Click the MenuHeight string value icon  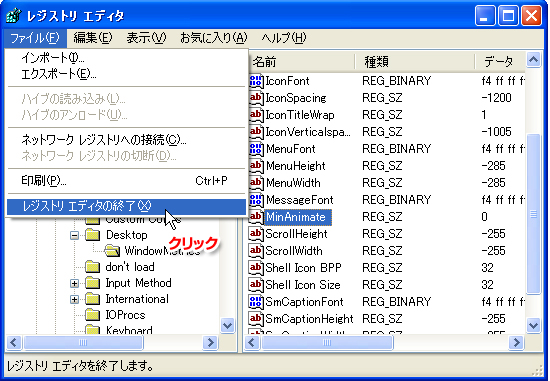256,166
